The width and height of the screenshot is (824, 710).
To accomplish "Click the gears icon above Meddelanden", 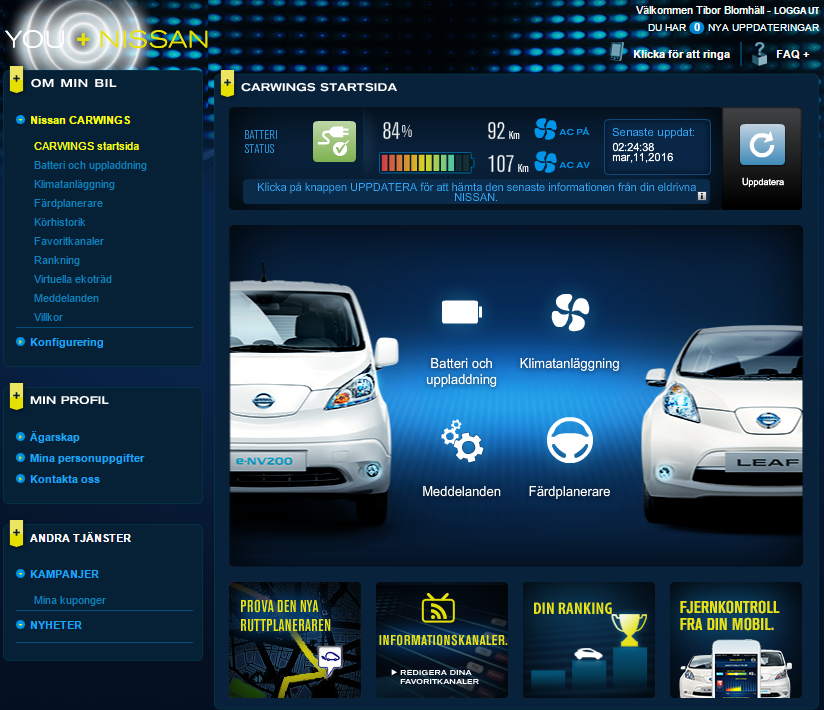I will pyautogui.click(x=462, y=441).
